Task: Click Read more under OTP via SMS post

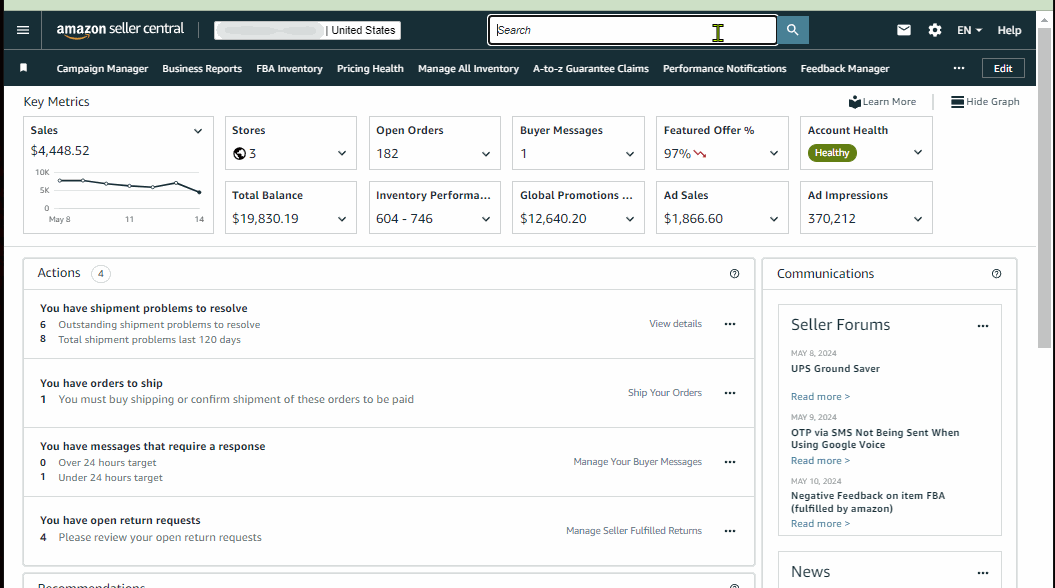Action: (820, 461)
